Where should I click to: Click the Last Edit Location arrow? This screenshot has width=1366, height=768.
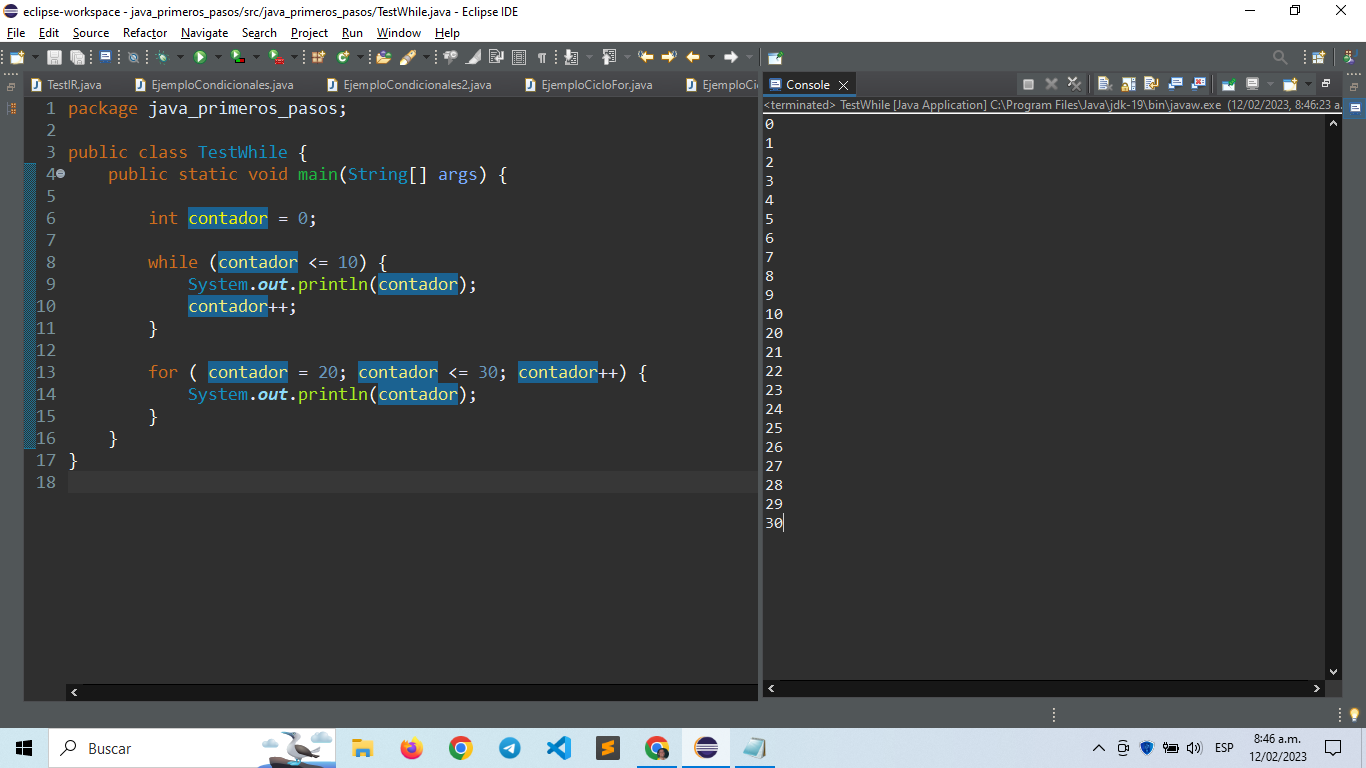coord(646,57)
